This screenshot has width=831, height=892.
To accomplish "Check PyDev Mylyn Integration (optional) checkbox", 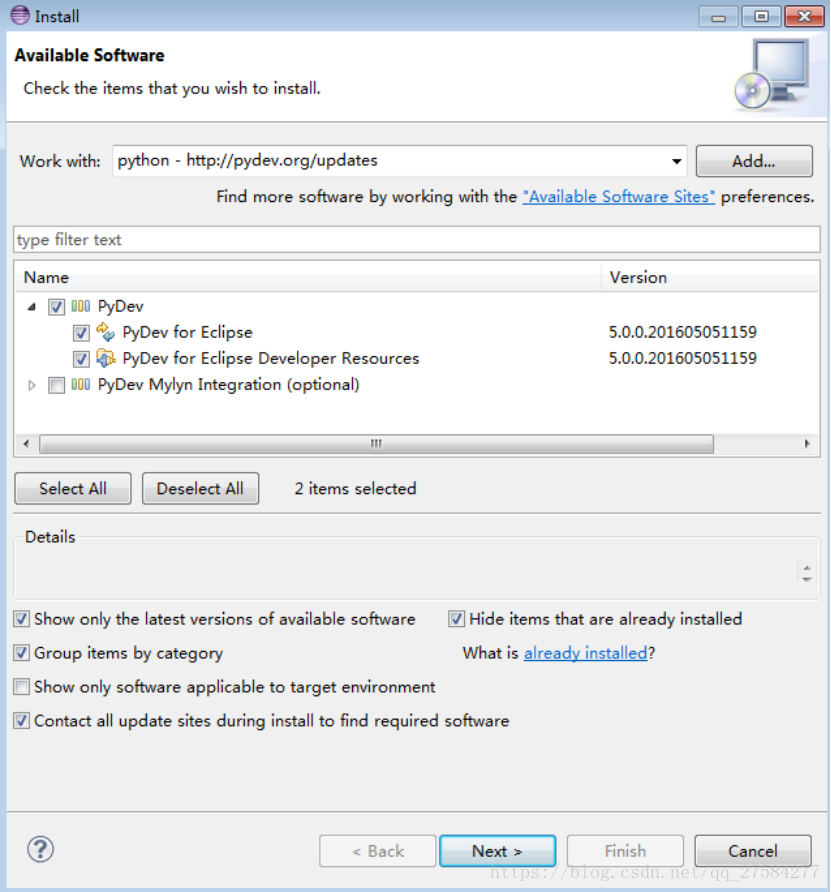I will point(56,386).
